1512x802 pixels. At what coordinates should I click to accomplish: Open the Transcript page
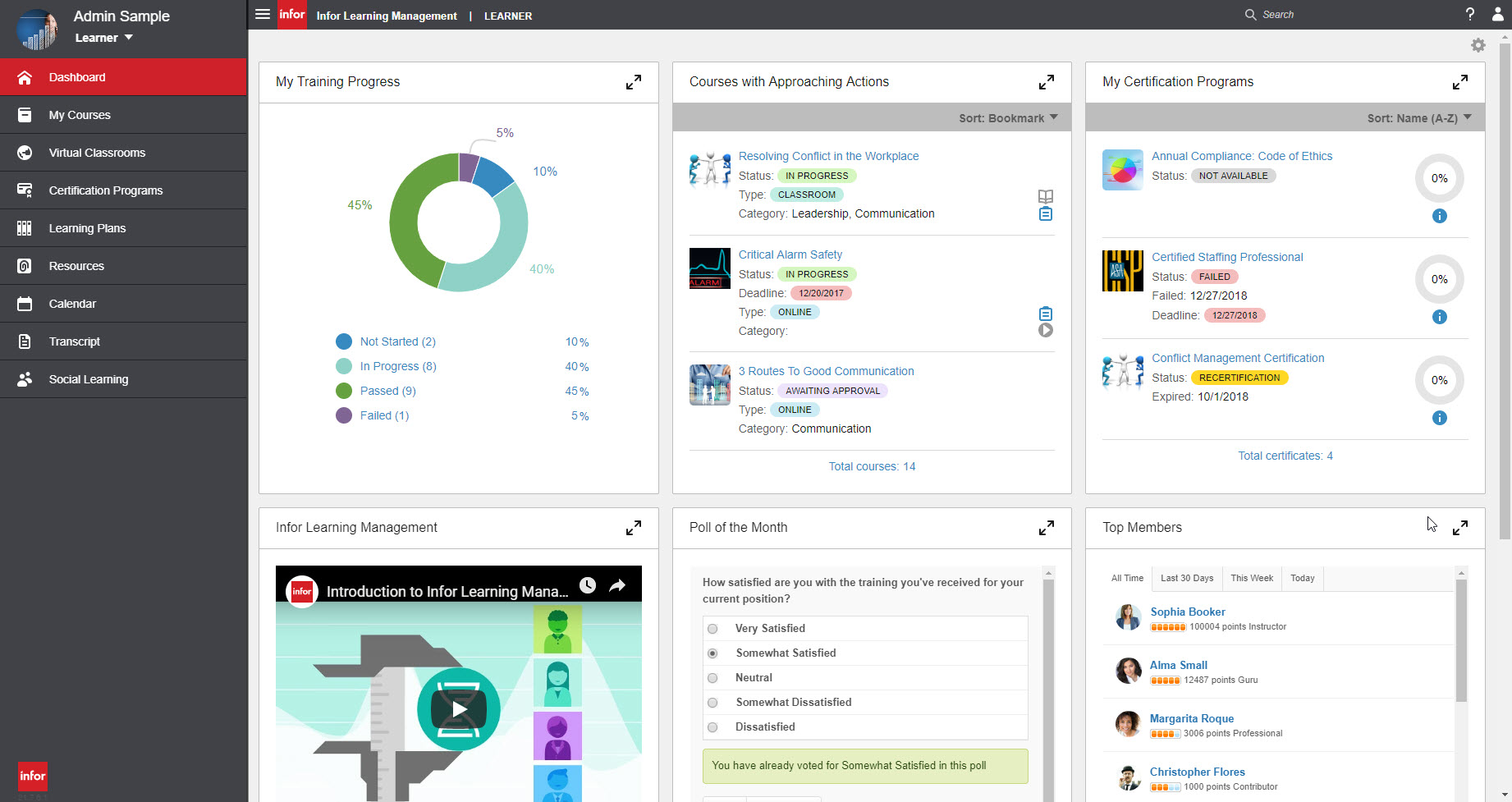pos(75,341)
